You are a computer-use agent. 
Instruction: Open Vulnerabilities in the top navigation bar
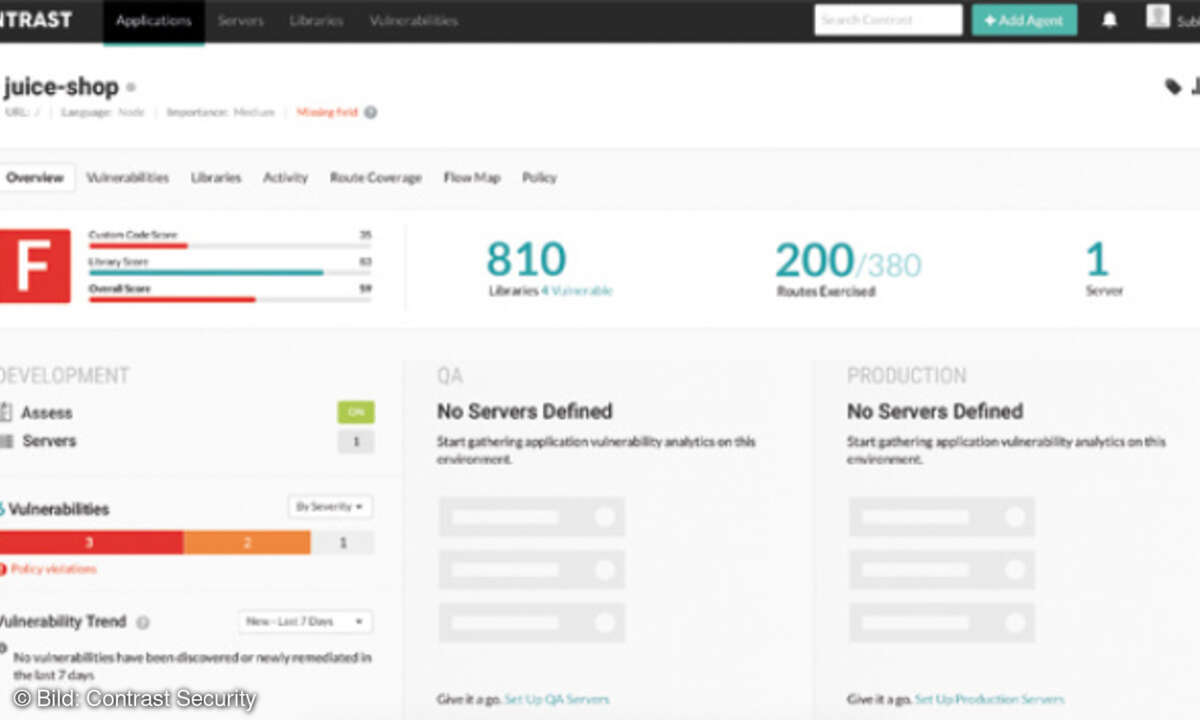click(414, 21)
